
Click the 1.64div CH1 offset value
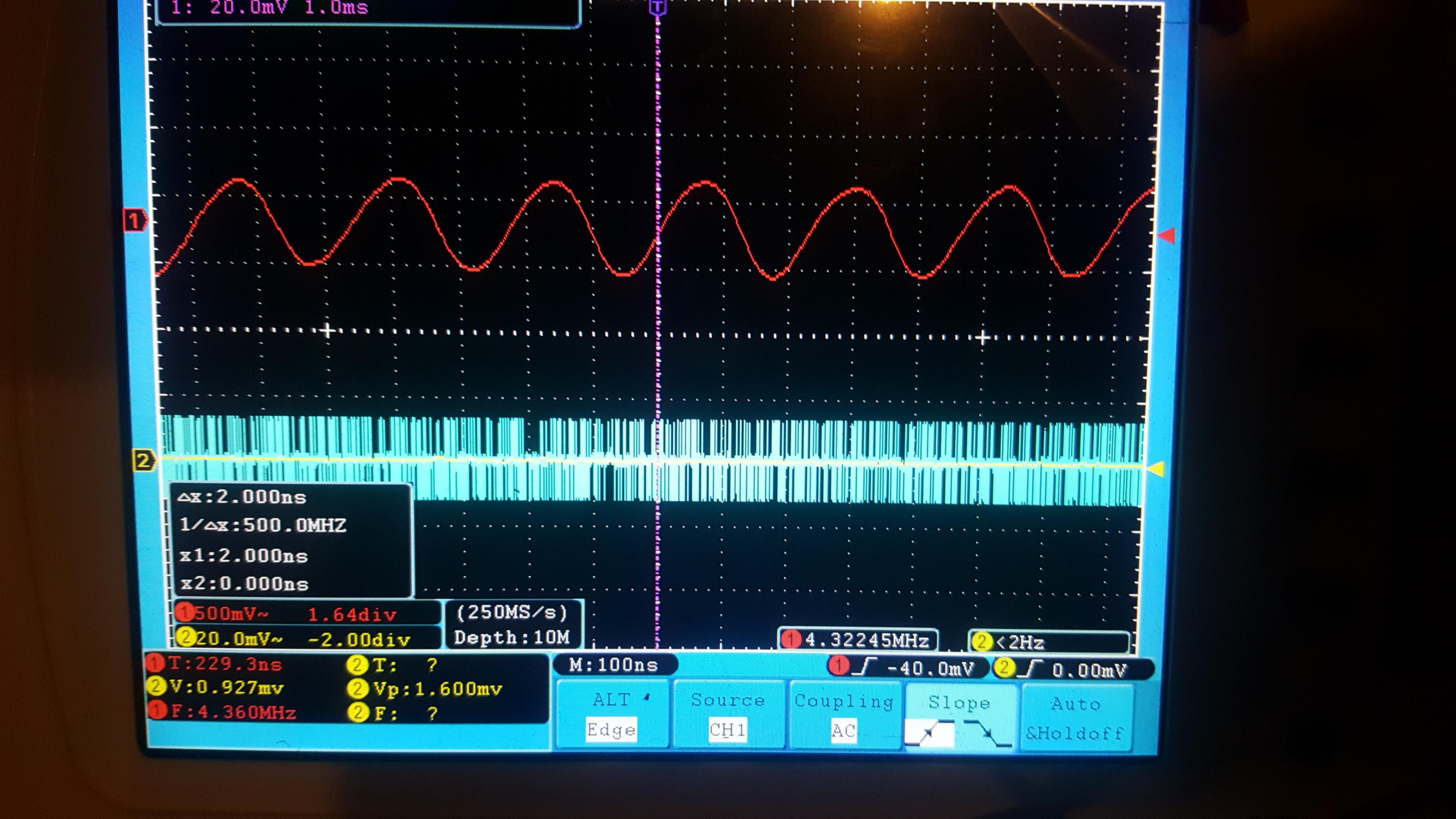point(352,615)
